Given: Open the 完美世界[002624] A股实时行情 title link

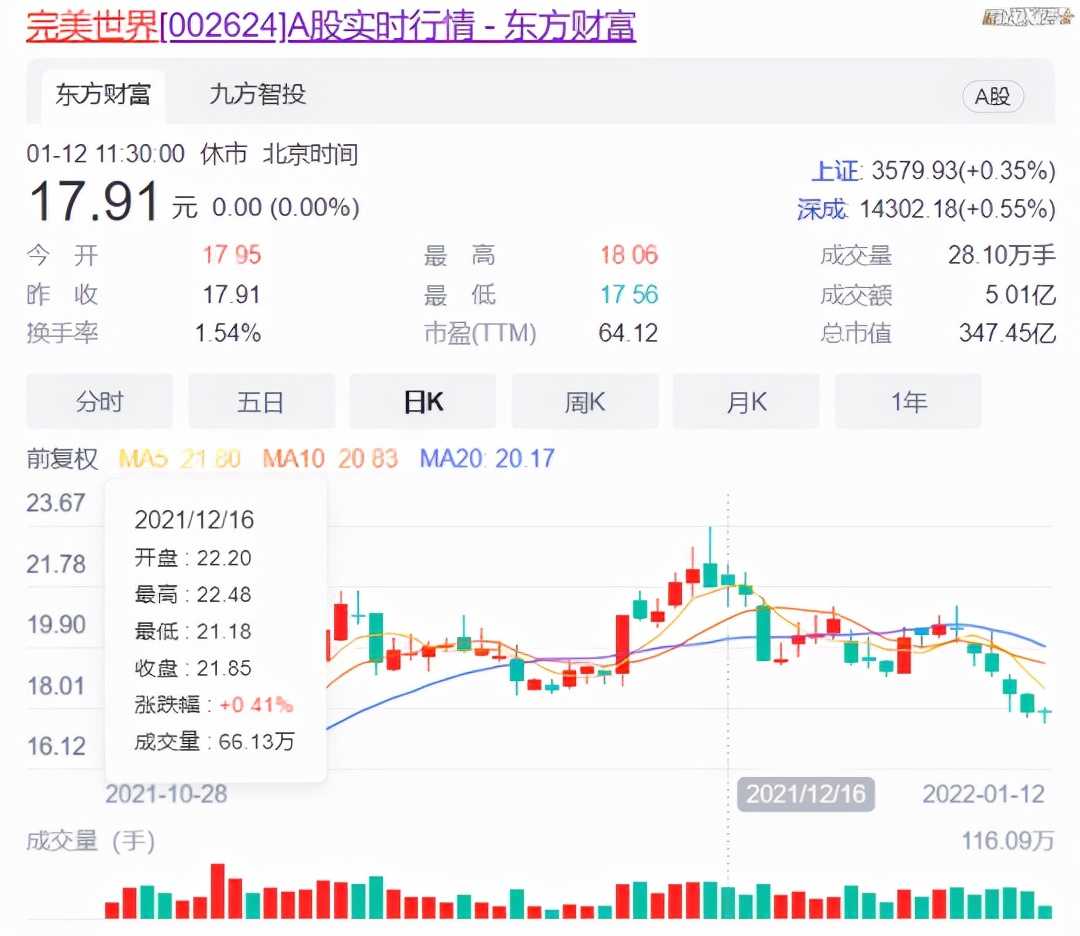Looking at the screenshot, I should coord(331,25).
